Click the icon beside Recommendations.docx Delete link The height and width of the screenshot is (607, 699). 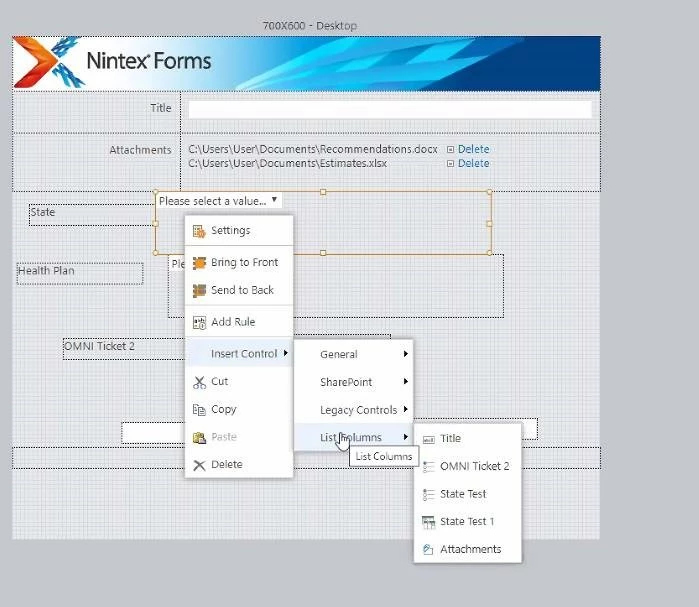point(450,149)
